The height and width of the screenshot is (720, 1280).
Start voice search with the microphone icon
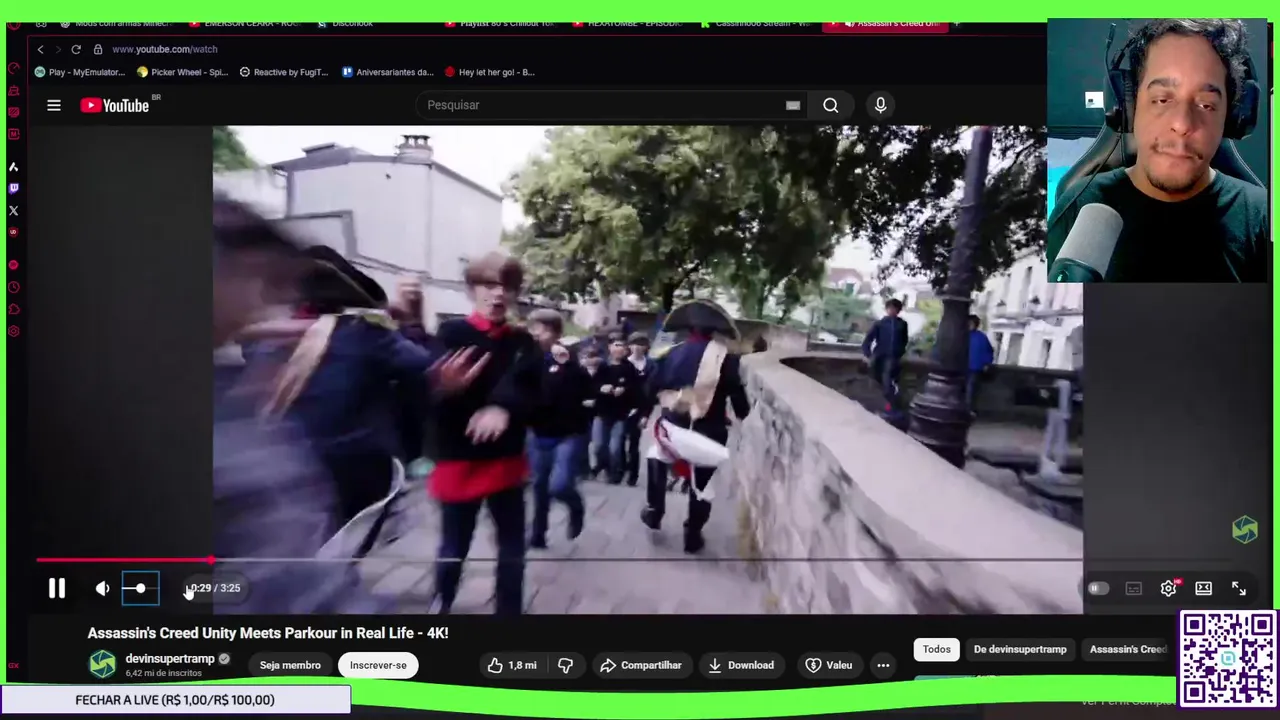880,105
